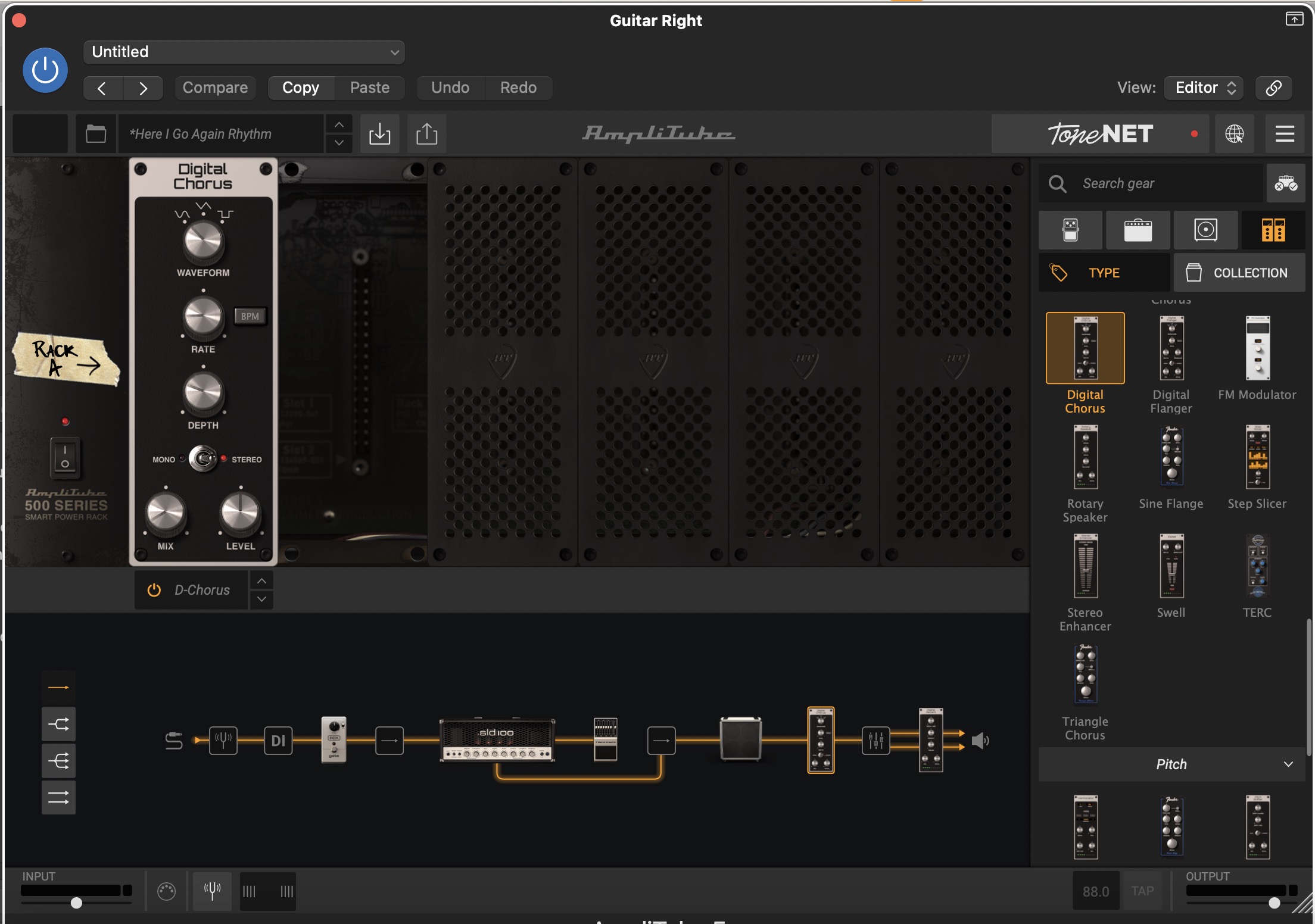Select the three-way split routing icon
The width and height of the screenshot is (1315, 924).
[x=58, y=761]
